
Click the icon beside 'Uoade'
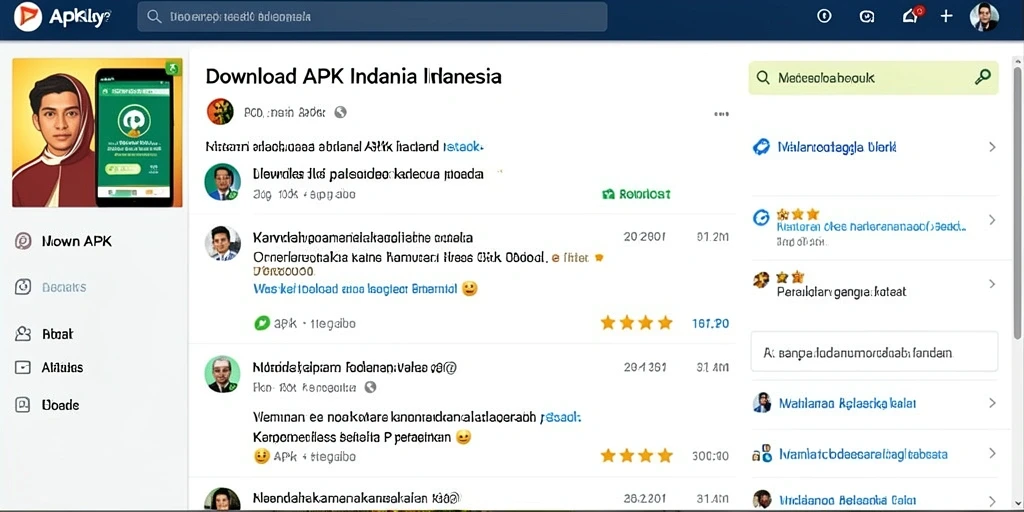[x=23, y=405]
